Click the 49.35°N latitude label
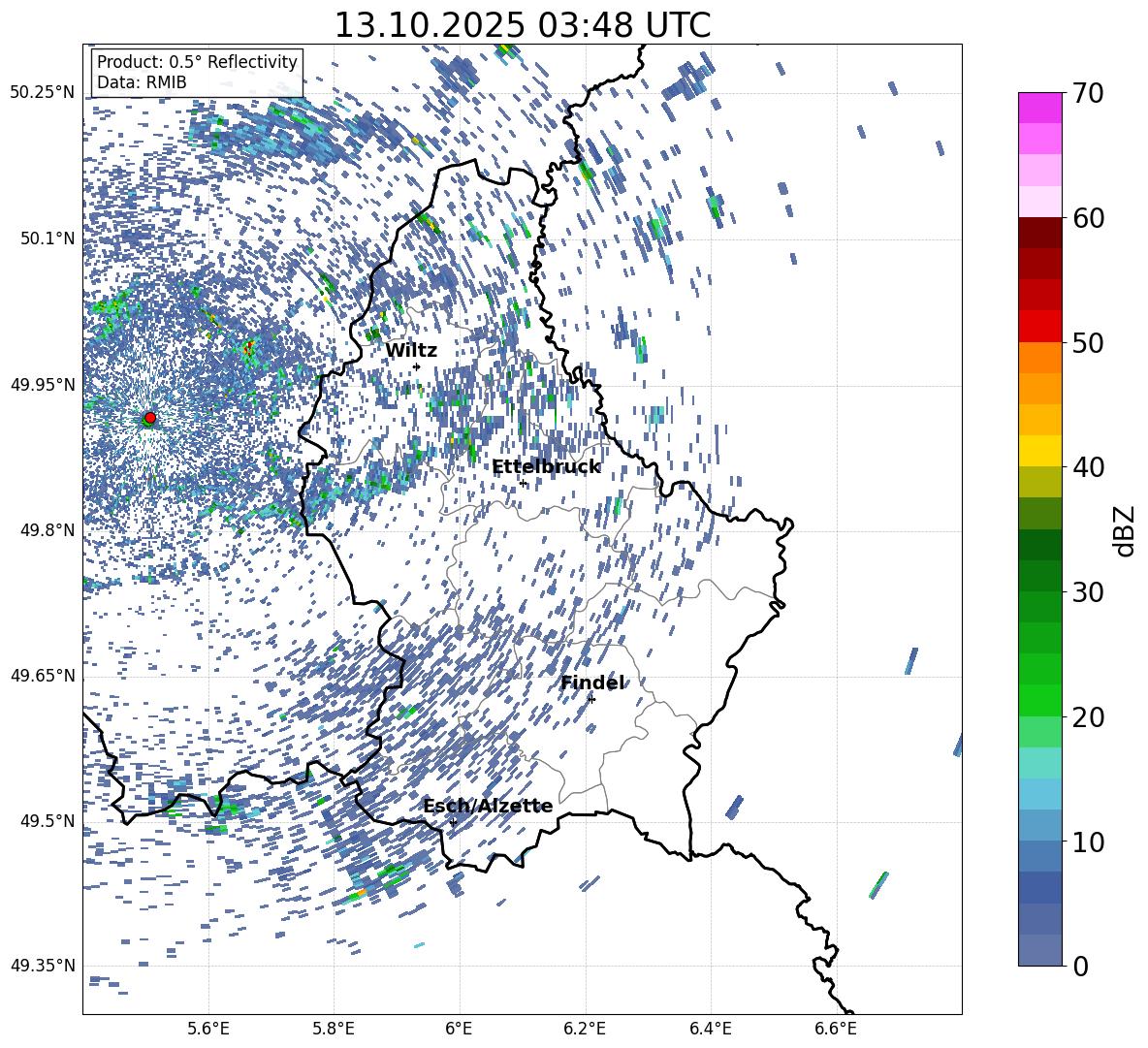The height and width of the screenshot is (1048, 1148). [43, 966]
